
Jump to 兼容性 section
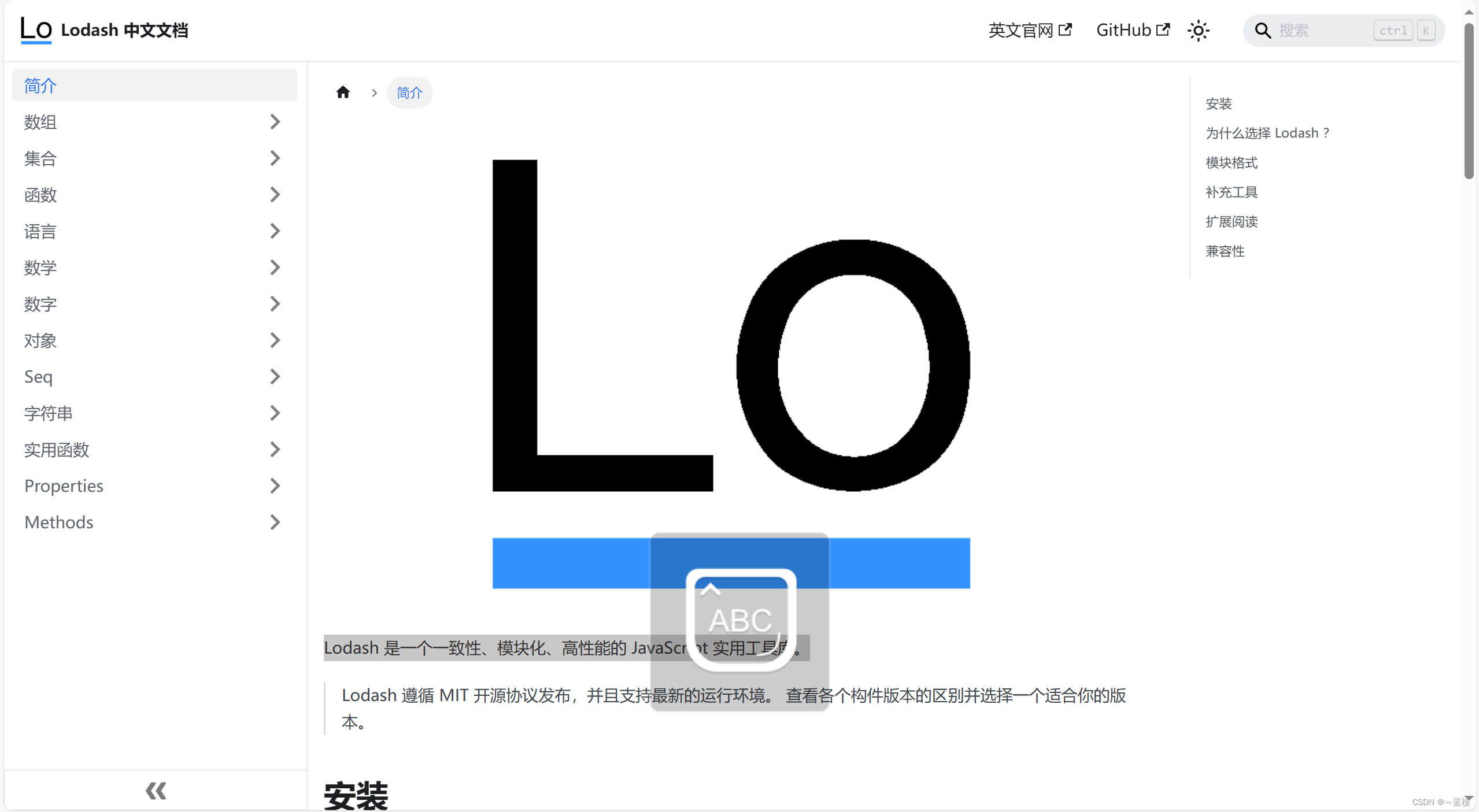[x=1225, y=251]
